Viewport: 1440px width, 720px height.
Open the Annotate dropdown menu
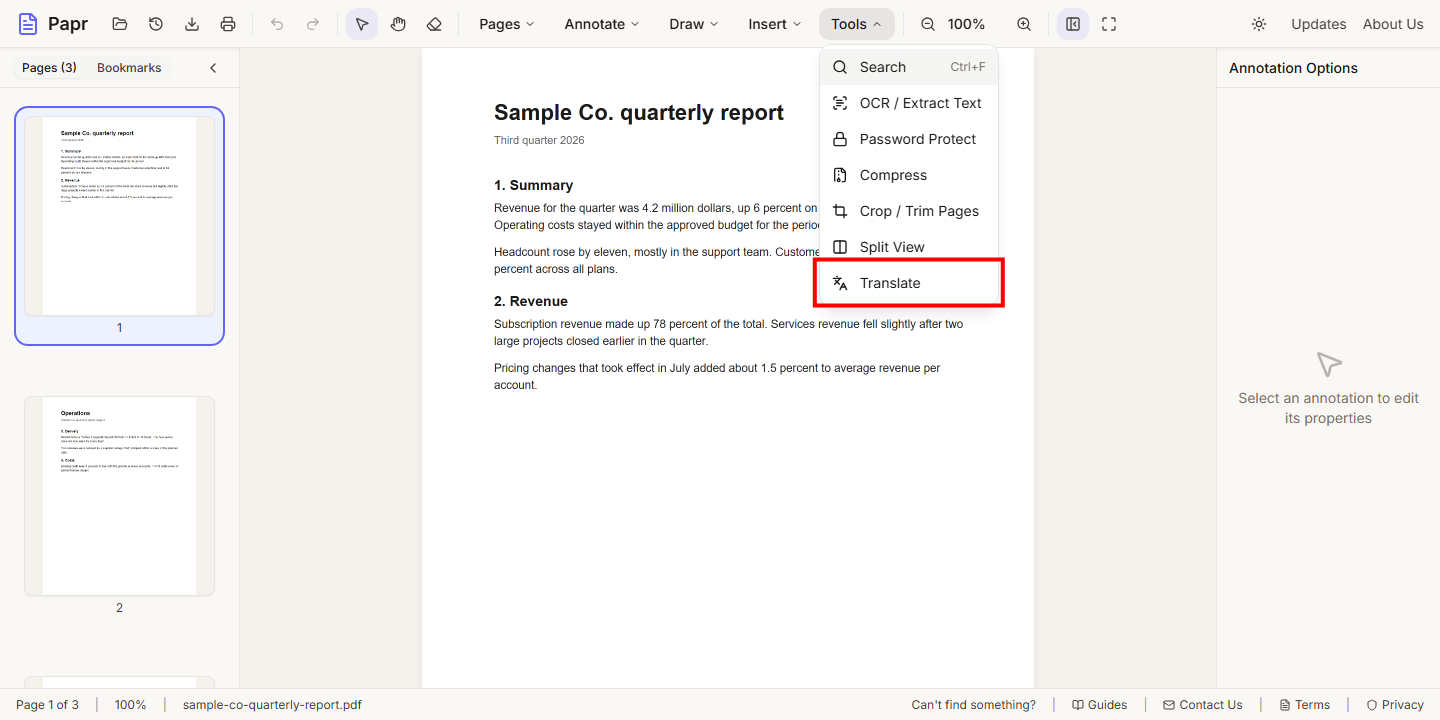pos(602,24)
